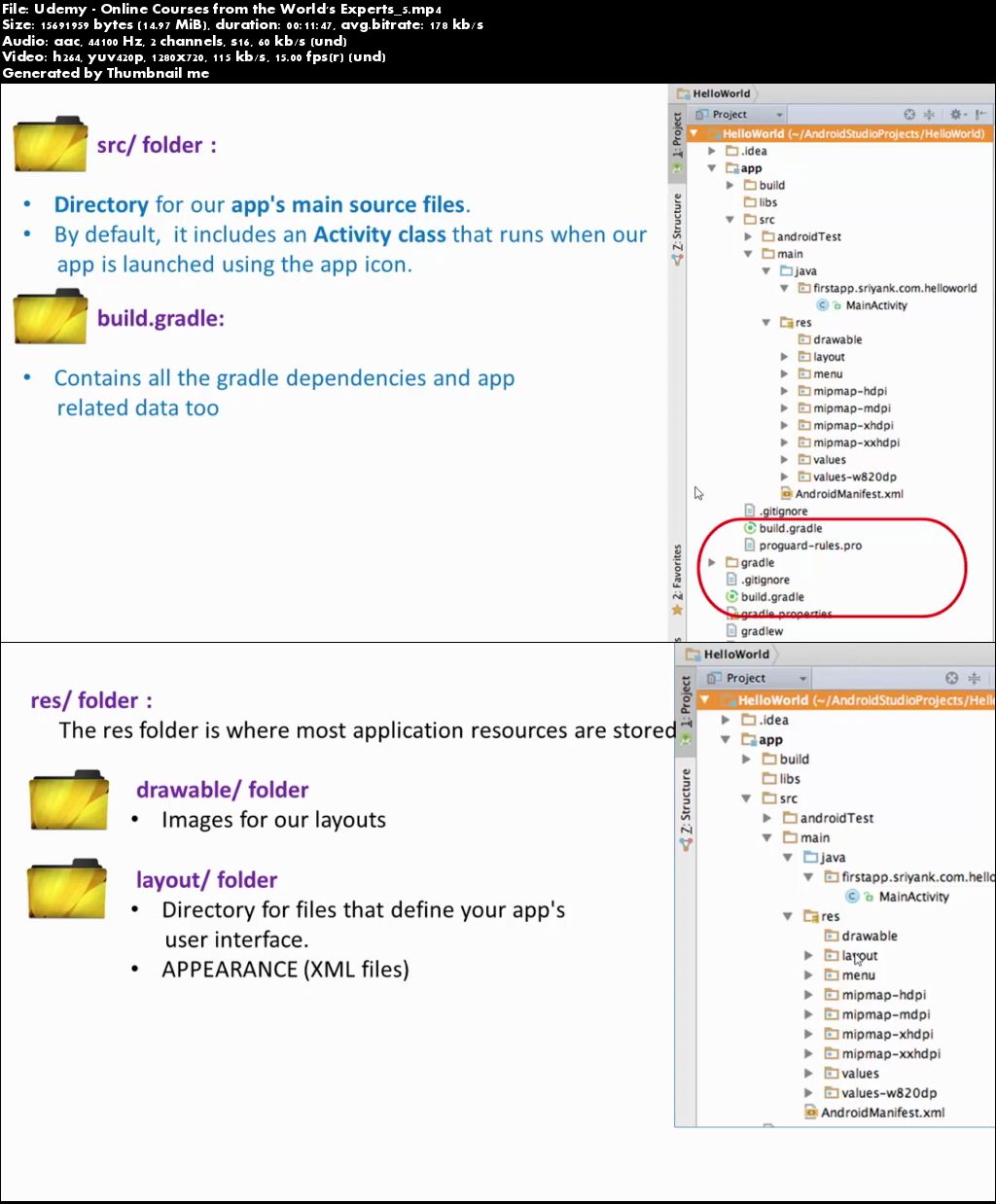The height and width of the screenshot is (1204, 996).
Task: Open Project view dropdown in src/ folder slide
Action: click(740, 115)
